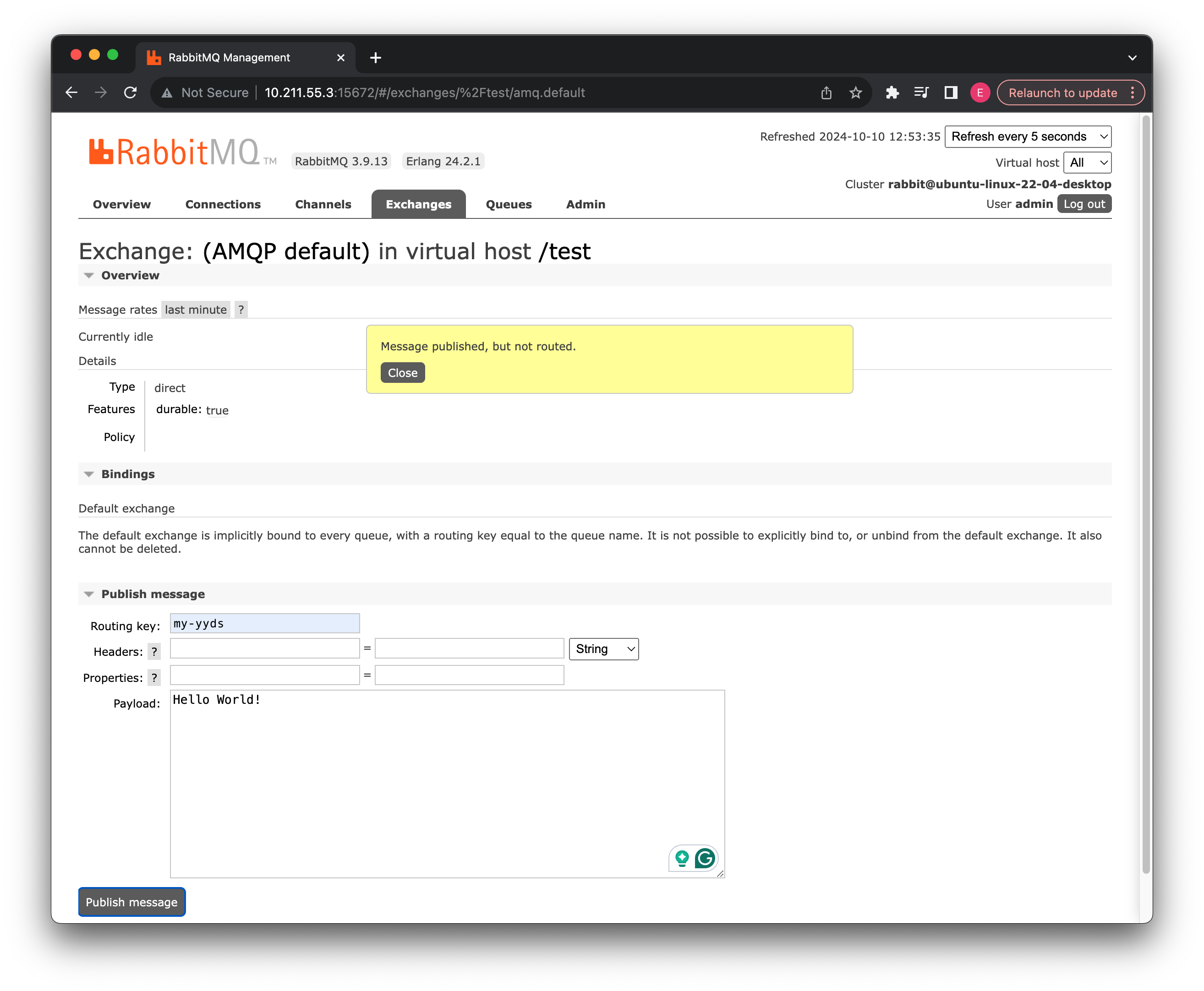The width and height of the screenshot is (1204, 991).
Task: Switch to the Queues tab
Action: pos(509,204)
